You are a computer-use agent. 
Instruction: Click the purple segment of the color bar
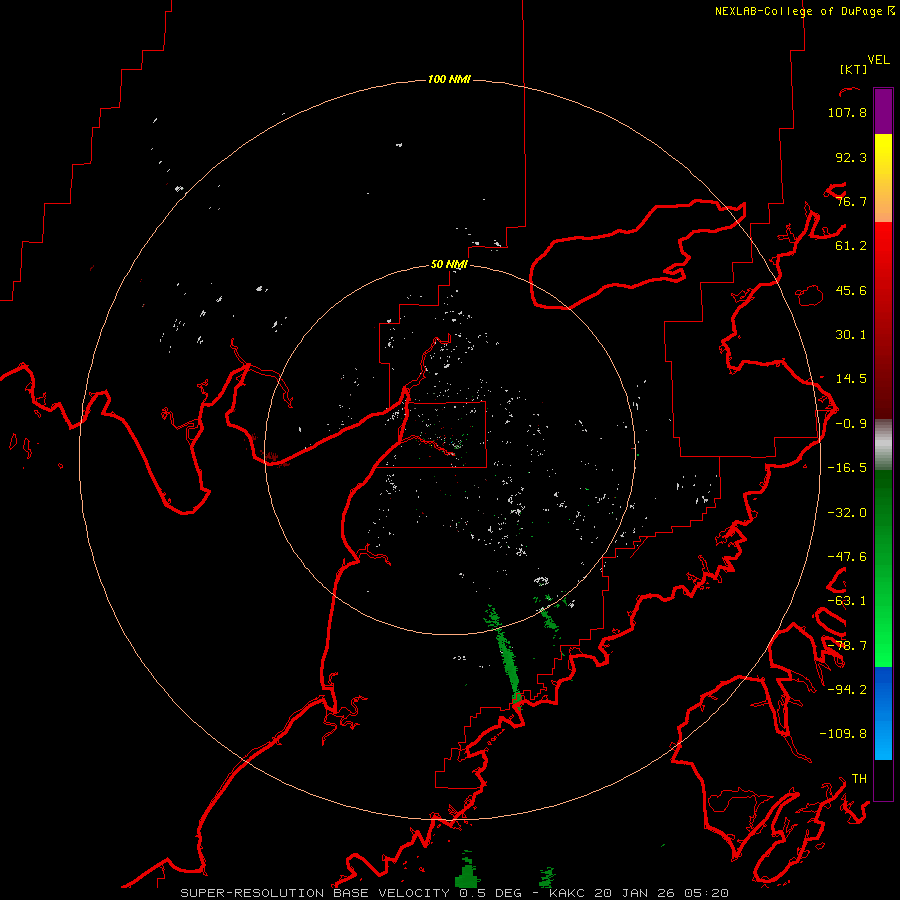(x=883, y=112)
